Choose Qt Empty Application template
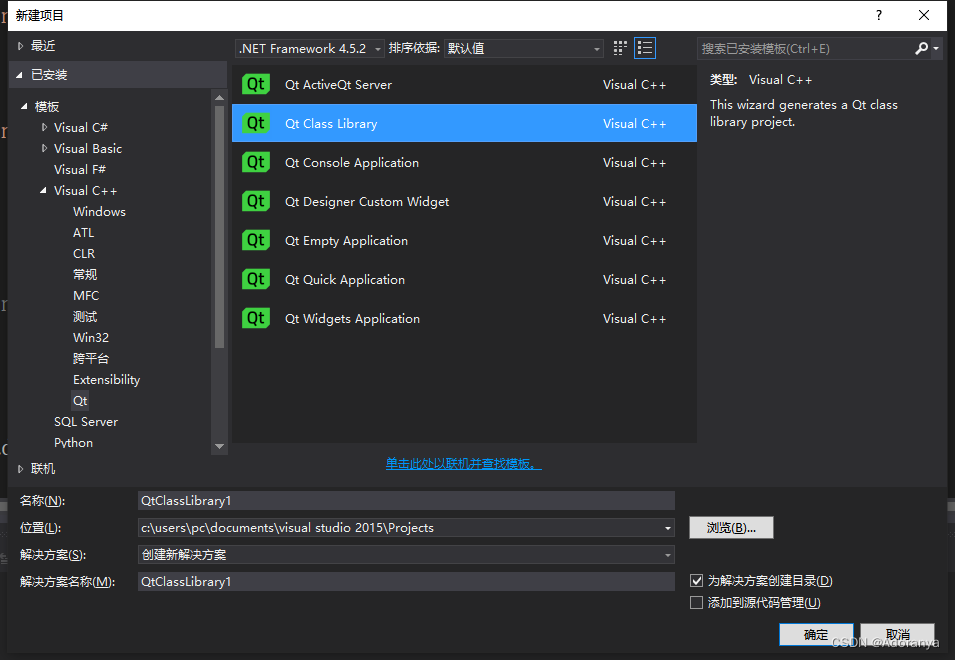 click(x=464, y=240)
